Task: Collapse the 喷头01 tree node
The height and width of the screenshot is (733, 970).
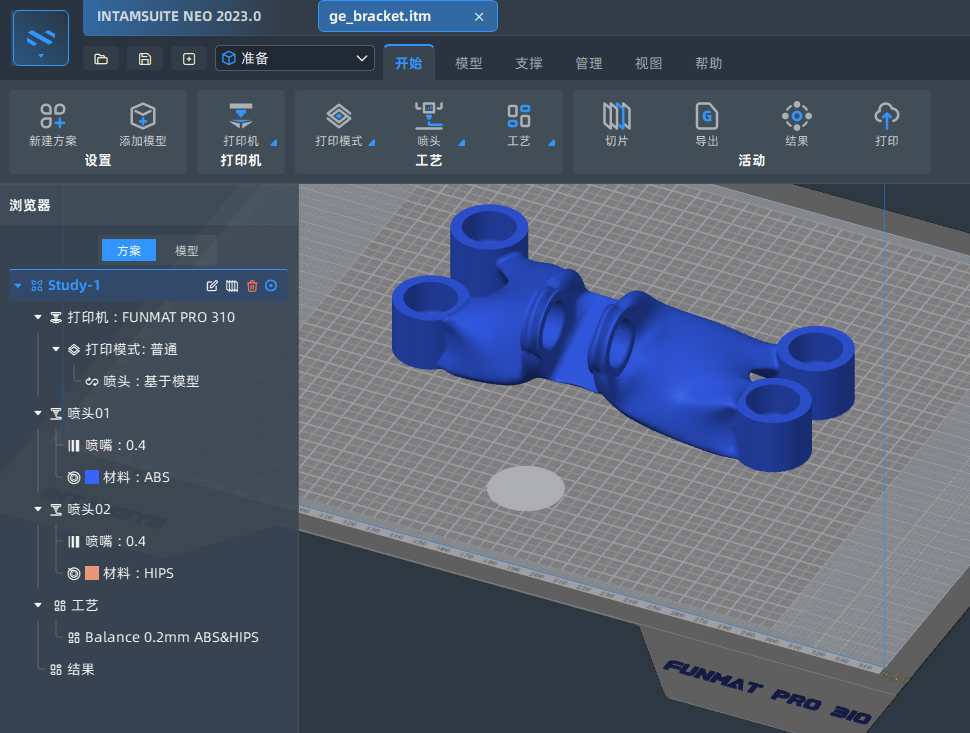Action: (38, 413)
